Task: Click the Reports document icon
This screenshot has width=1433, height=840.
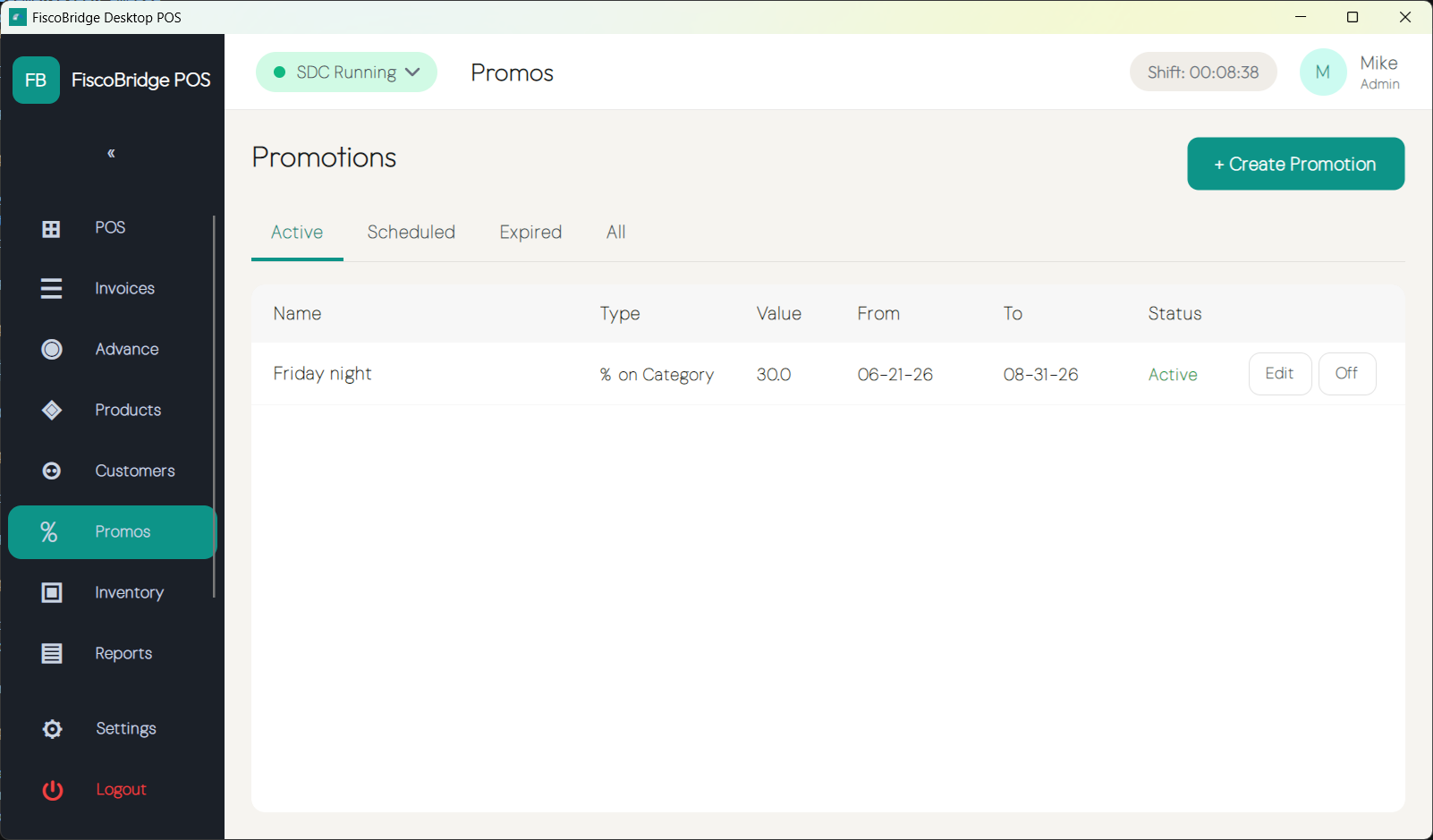Action: pyautogui.click(x=52, y=653)
